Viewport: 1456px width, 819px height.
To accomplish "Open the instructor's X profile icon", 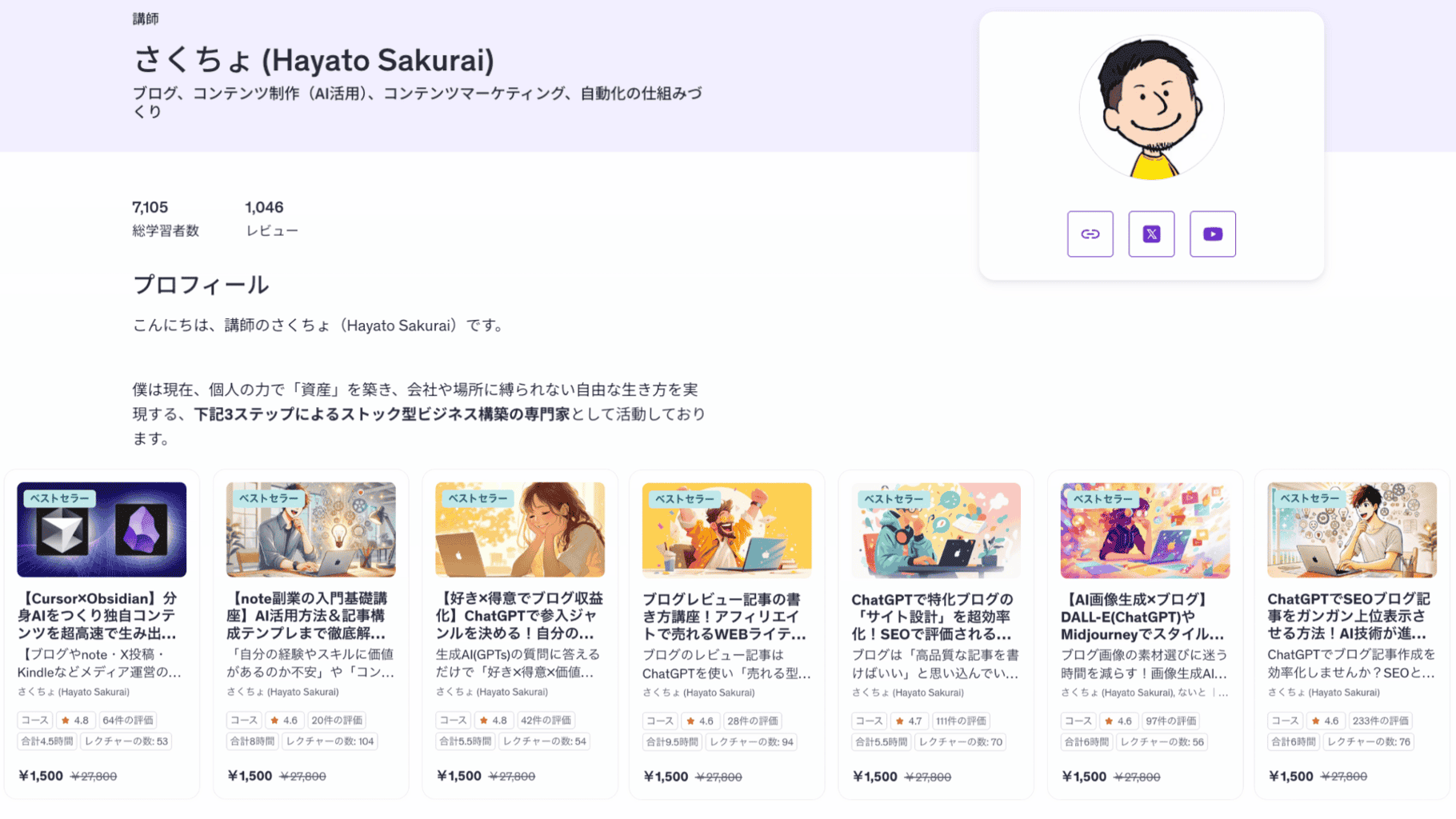I will (x=1151, y=234).
